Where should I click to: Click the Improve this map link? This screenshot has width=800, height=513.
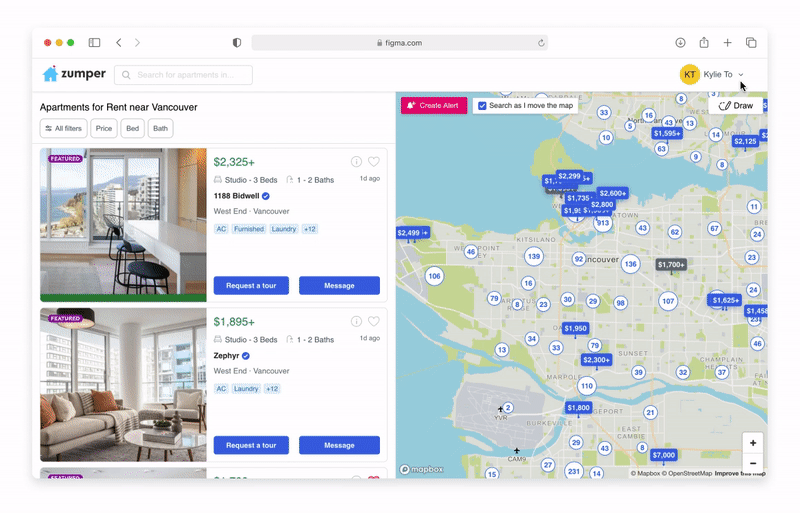point(740,474)
